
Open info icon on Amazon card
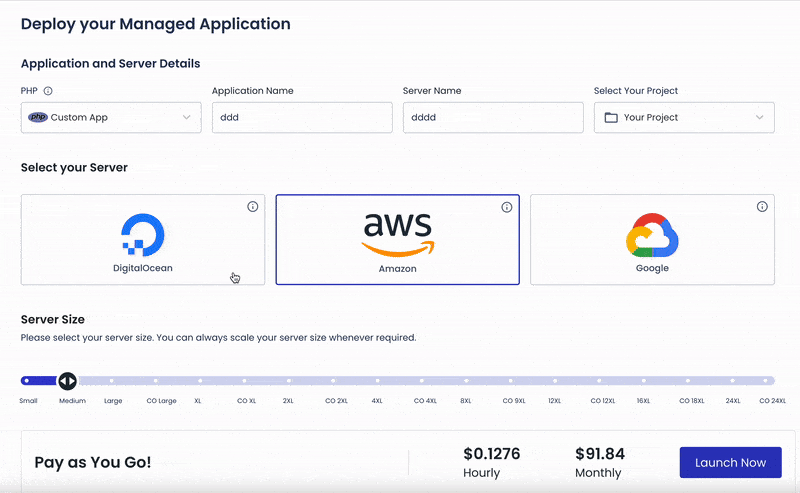(507, 207)
